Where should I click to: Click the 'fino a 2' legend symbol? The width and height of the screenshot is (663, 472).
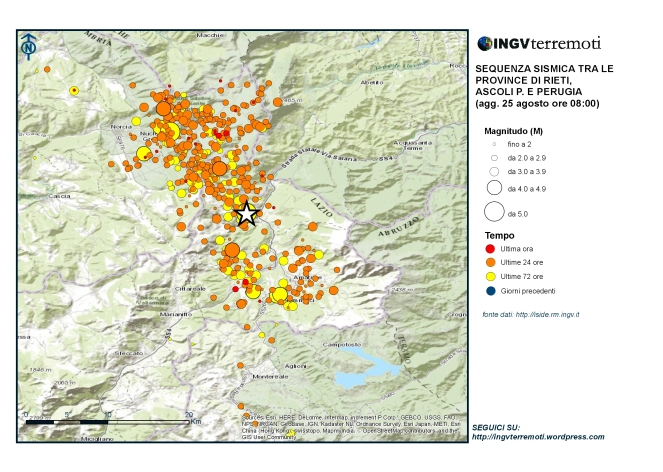pyautogui.click(x=493, y=144)
